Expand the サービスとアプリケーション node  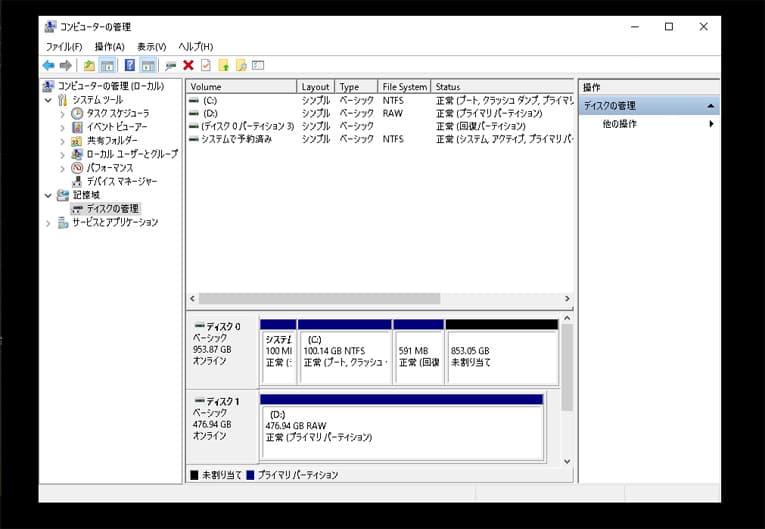(x=48, y=223)
